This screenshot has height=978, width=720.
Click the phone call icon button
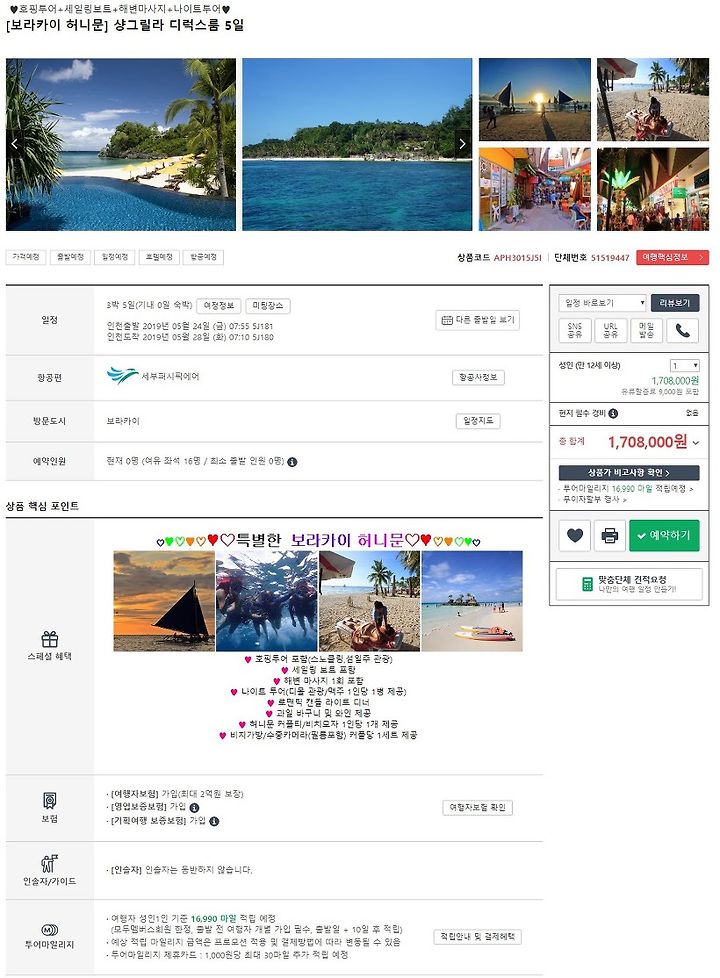point(683,330)
